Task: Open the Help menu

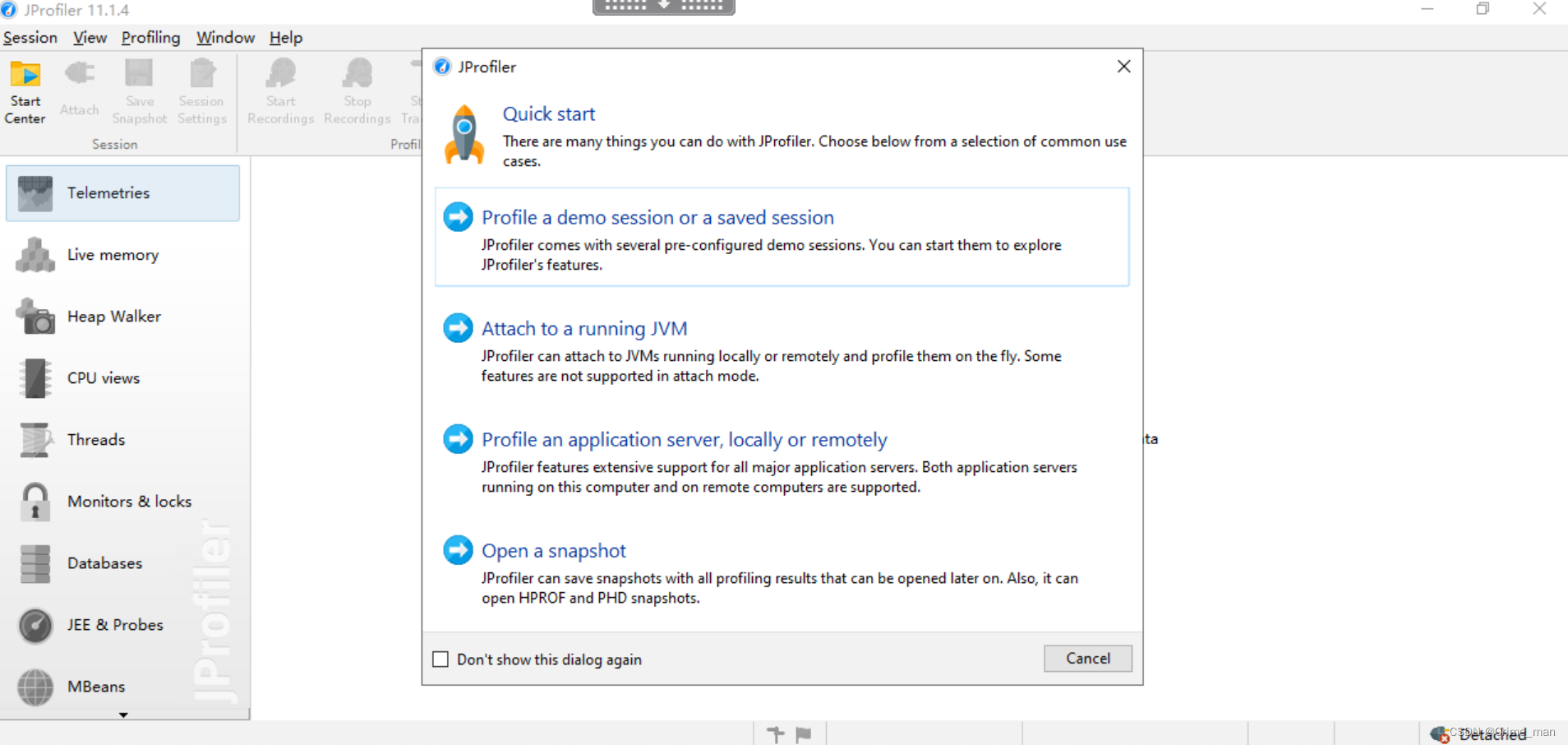Action: pos(286,38)
